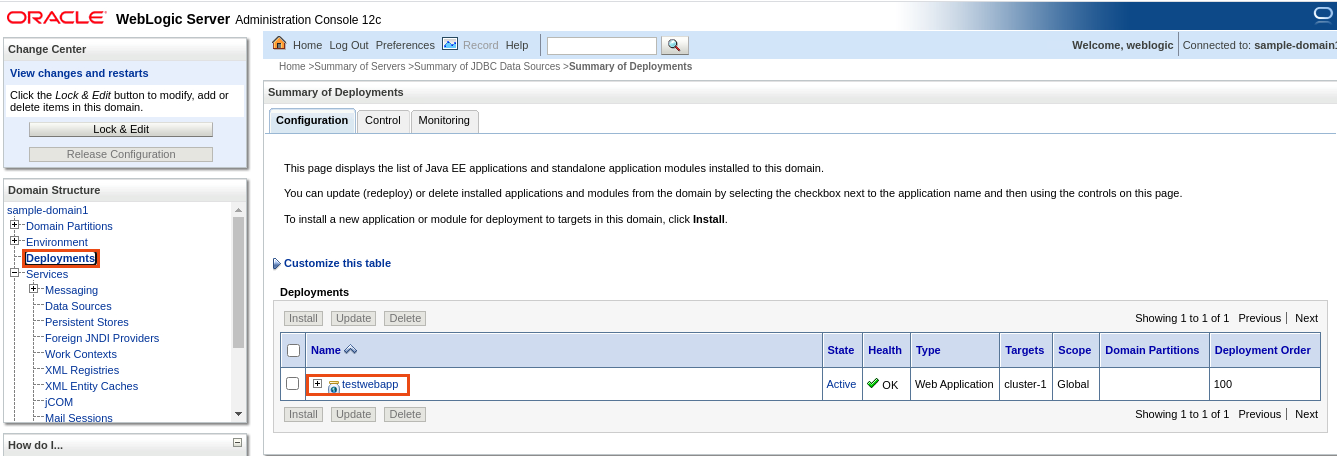Click the Home house icon in toolbar

(279, 43)
